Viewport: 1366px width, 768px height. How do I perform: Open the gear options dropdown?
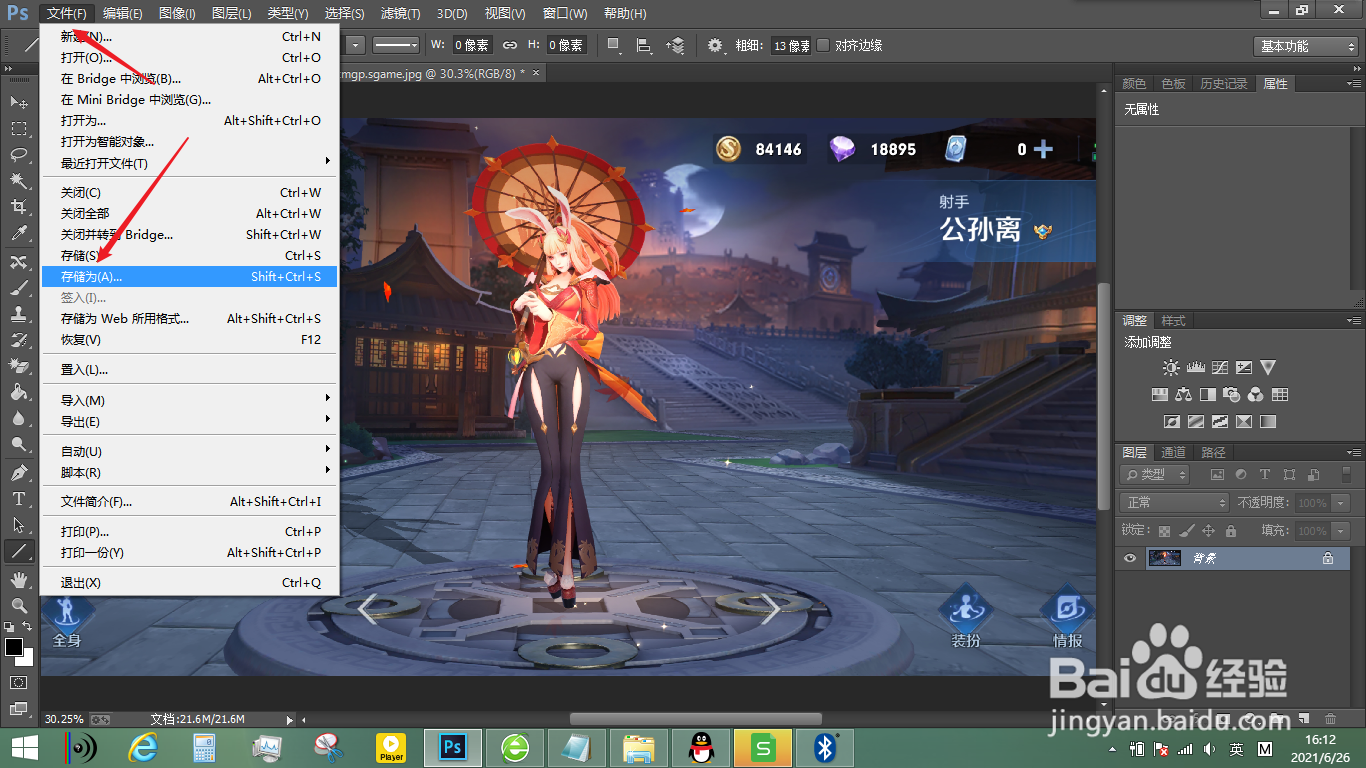(717, 45)
